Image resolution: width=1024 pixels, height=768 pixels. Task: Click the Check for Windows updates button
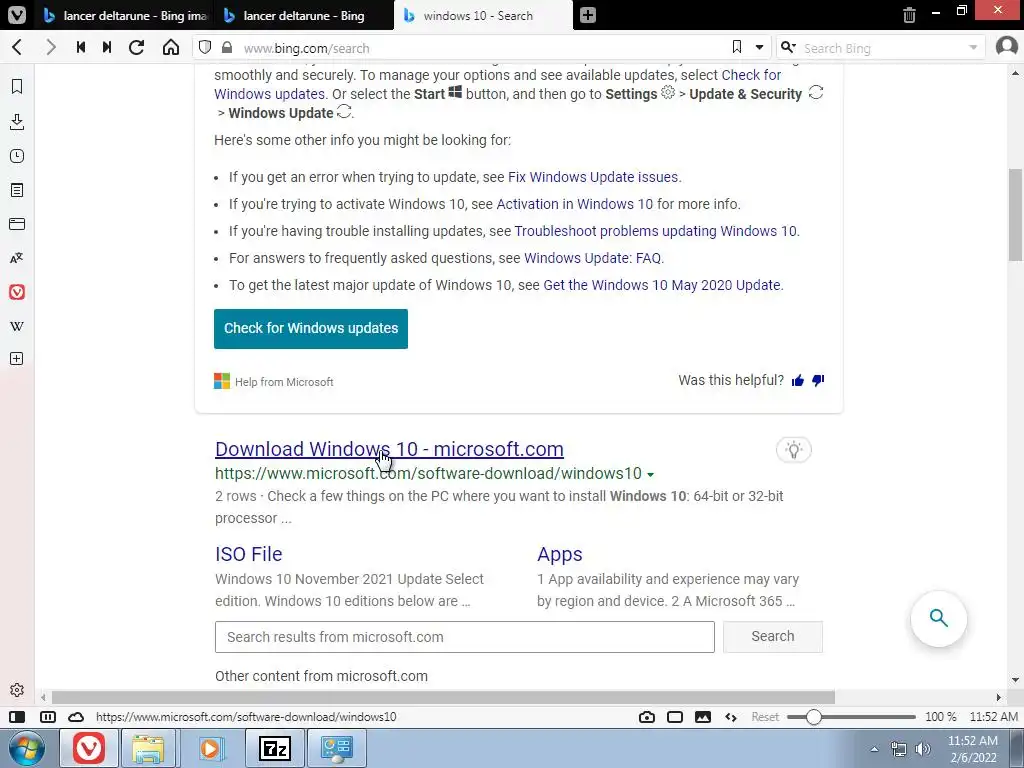311,328
